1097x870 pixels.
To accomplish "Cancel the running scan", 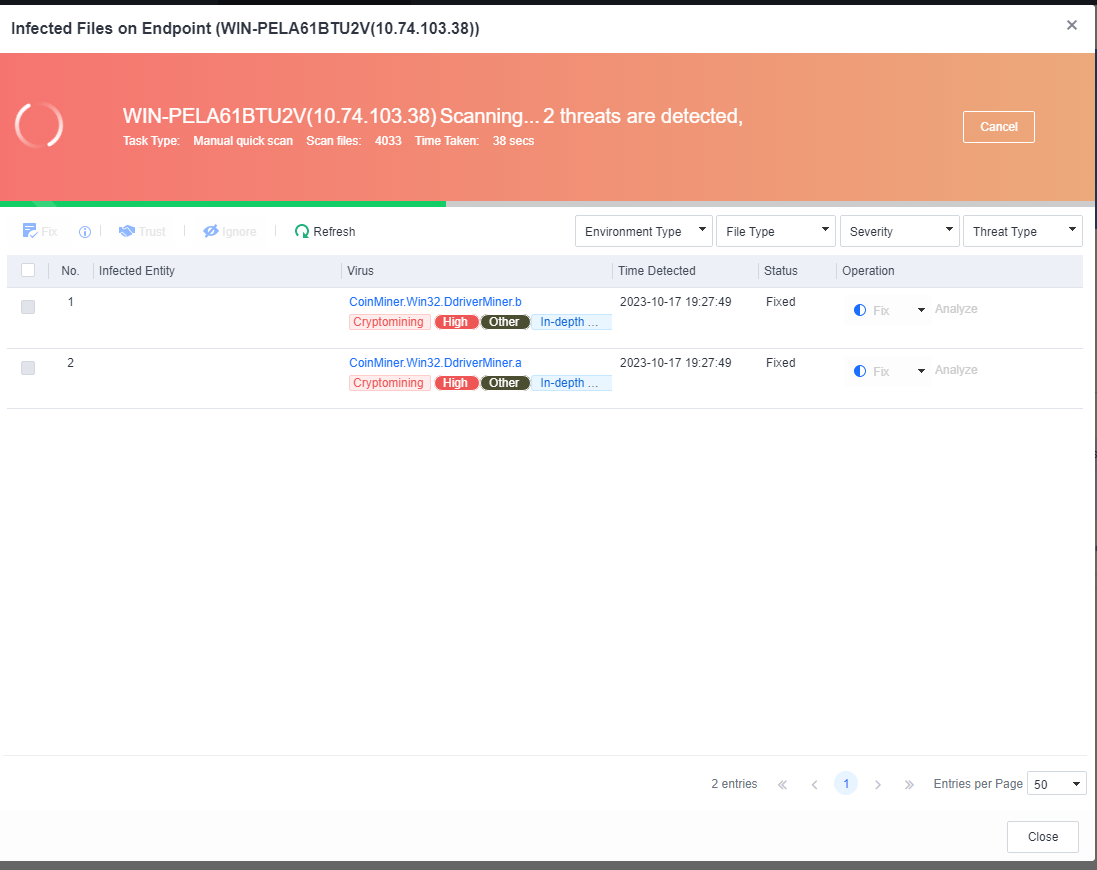I will click(998, 127).
